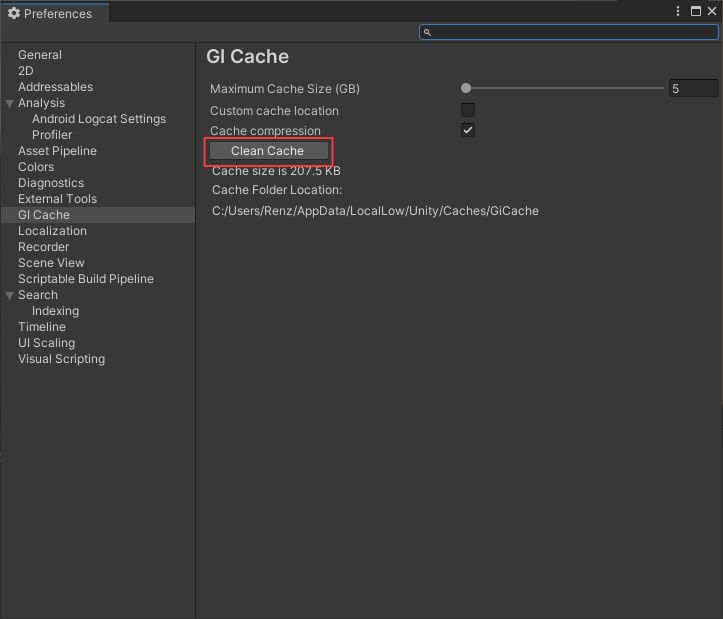Open the Profiler preferences
Viewport: 723px width, 619px height.
52,135
